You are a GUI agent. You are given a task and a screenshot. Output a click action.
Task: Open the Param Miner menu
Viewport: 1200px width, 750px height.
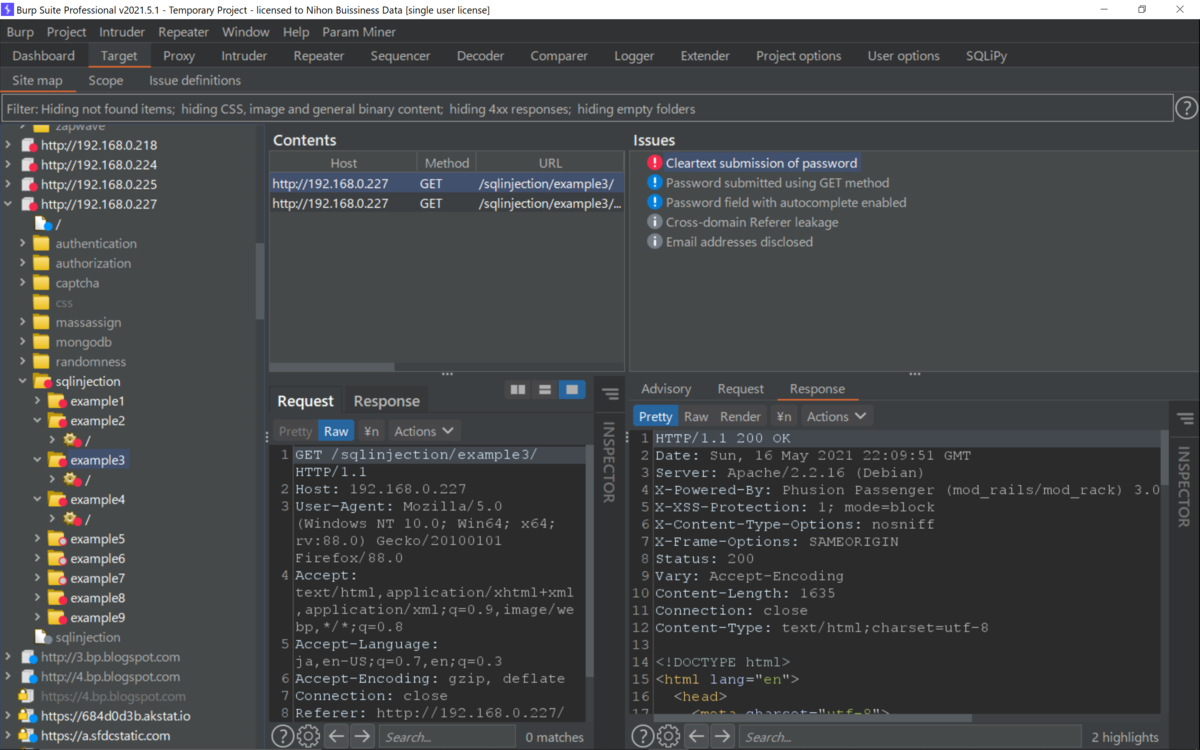tap(359, 32)
